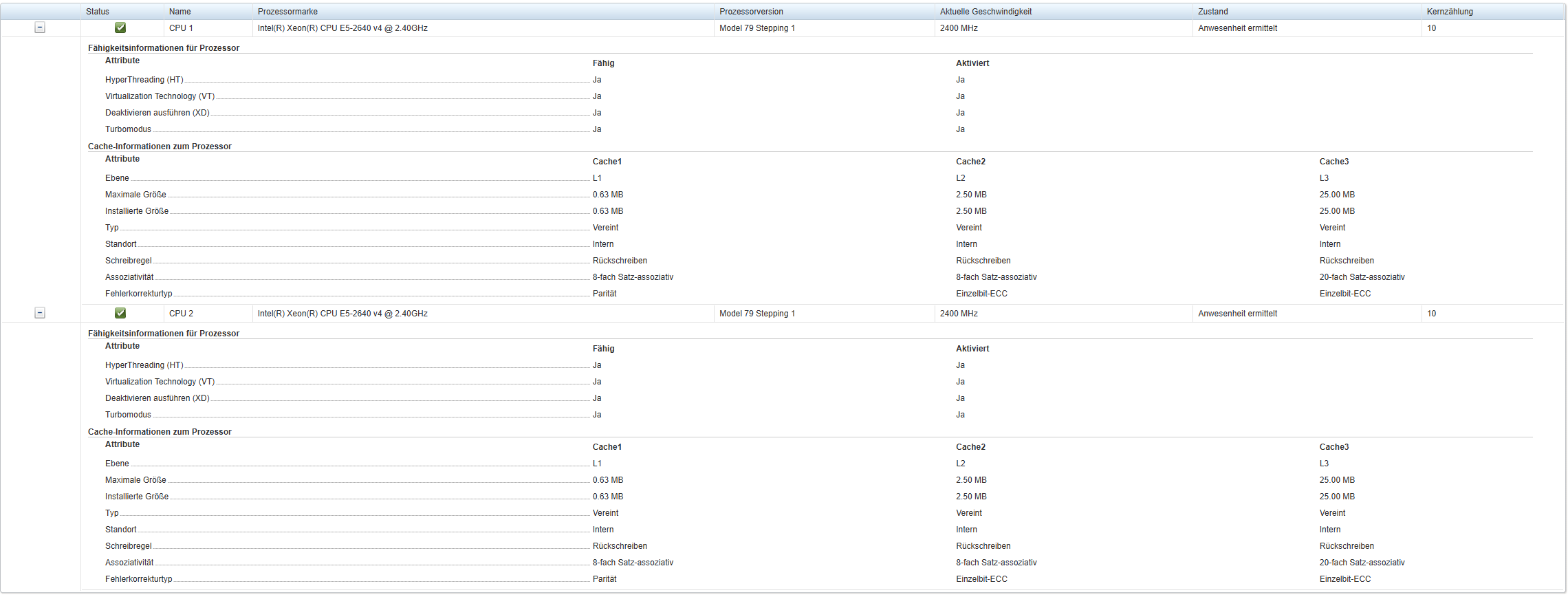The height and width of the screenshot is (597, 1568).
Task: Click CPU 2 'Cache3' heading
Action: pos(1334,447)
